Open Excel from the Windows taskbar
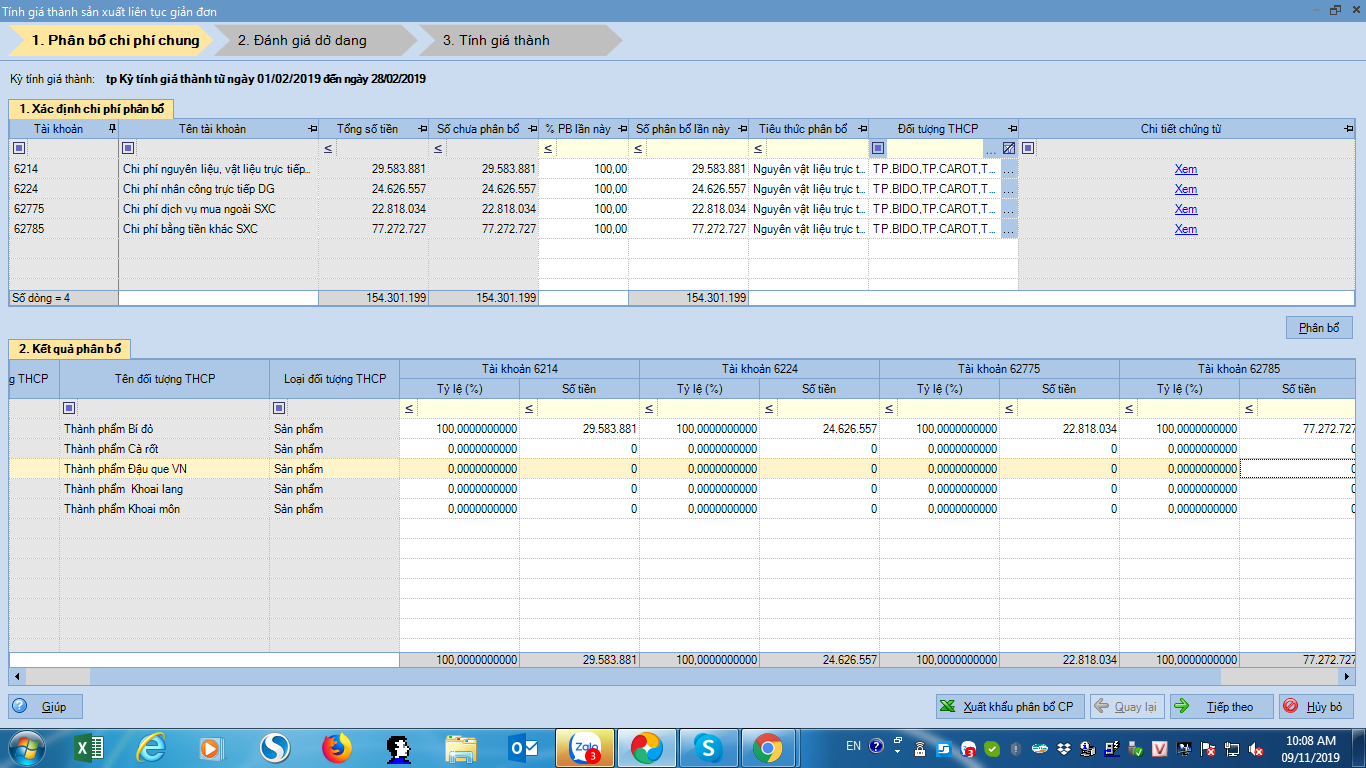1366x768 pixels. pos(90,747)
